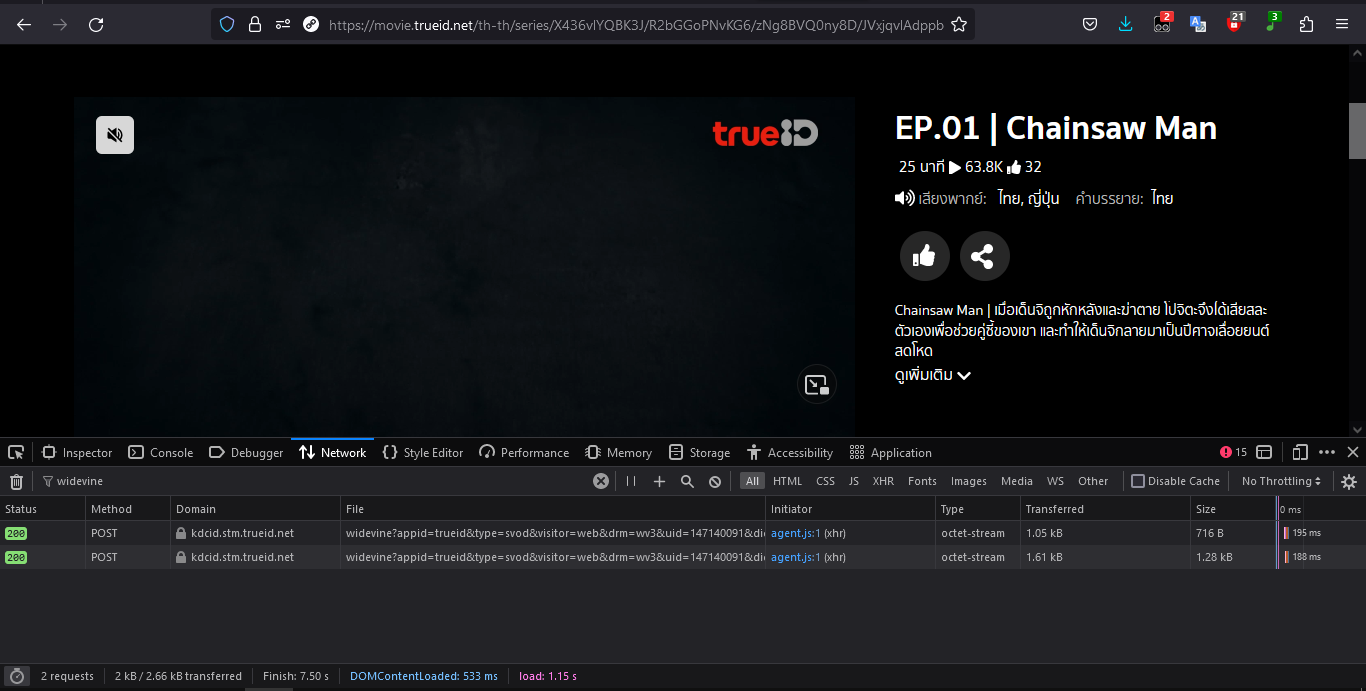Click the page vertical scrollbar thumb
1366x691 pixels.
[x=1357, y=131]
